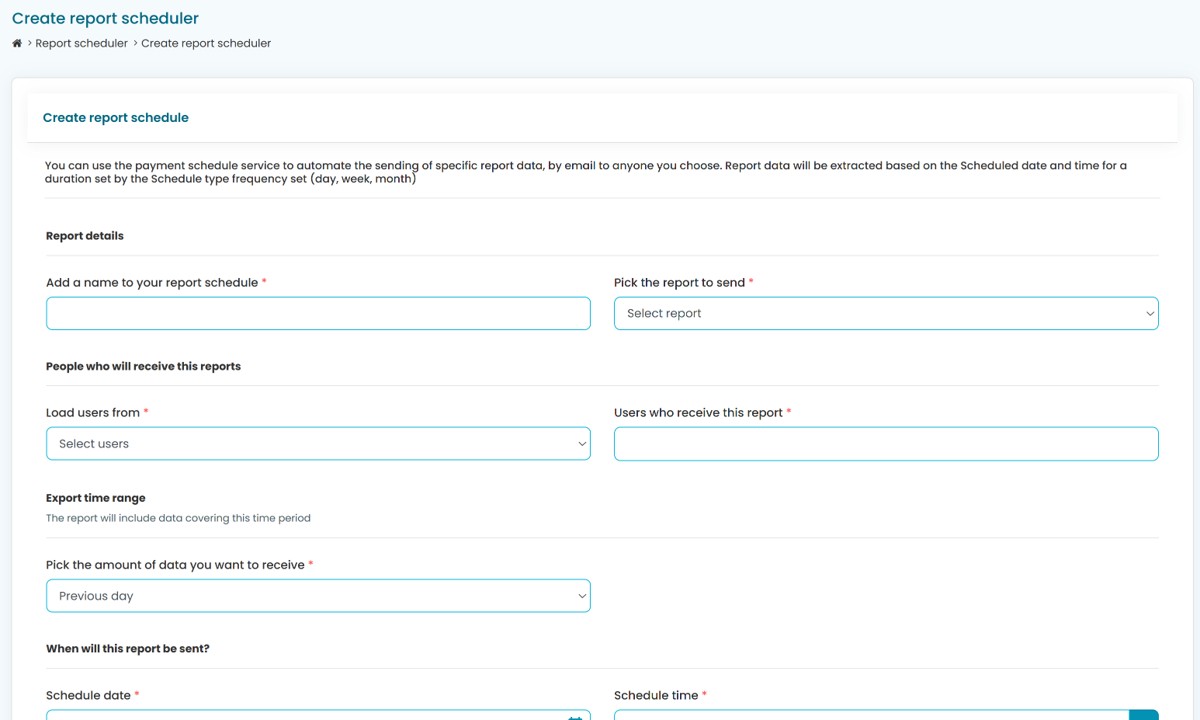
Task: Expand the Select users dropdown
Action: click(318, 444)
